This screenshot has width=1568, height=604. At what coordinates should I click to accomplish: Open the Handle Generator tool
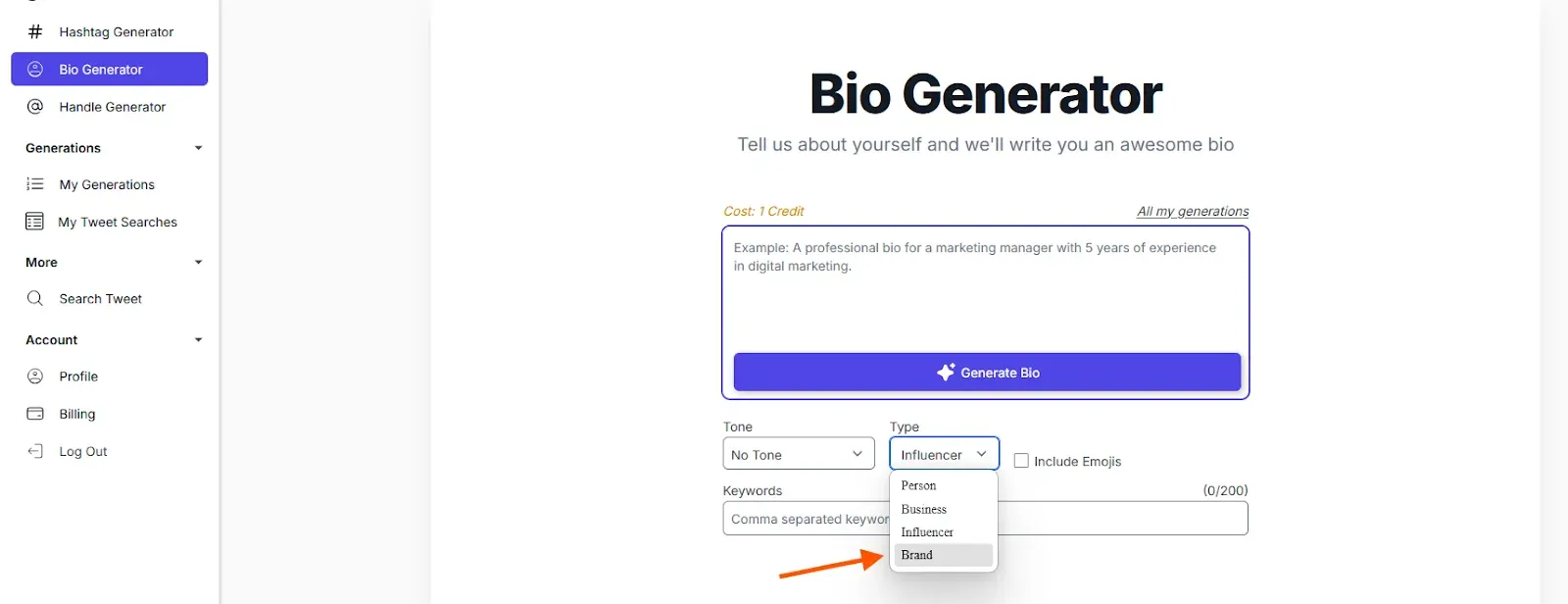pyautogui.click(x=35, y=106)
